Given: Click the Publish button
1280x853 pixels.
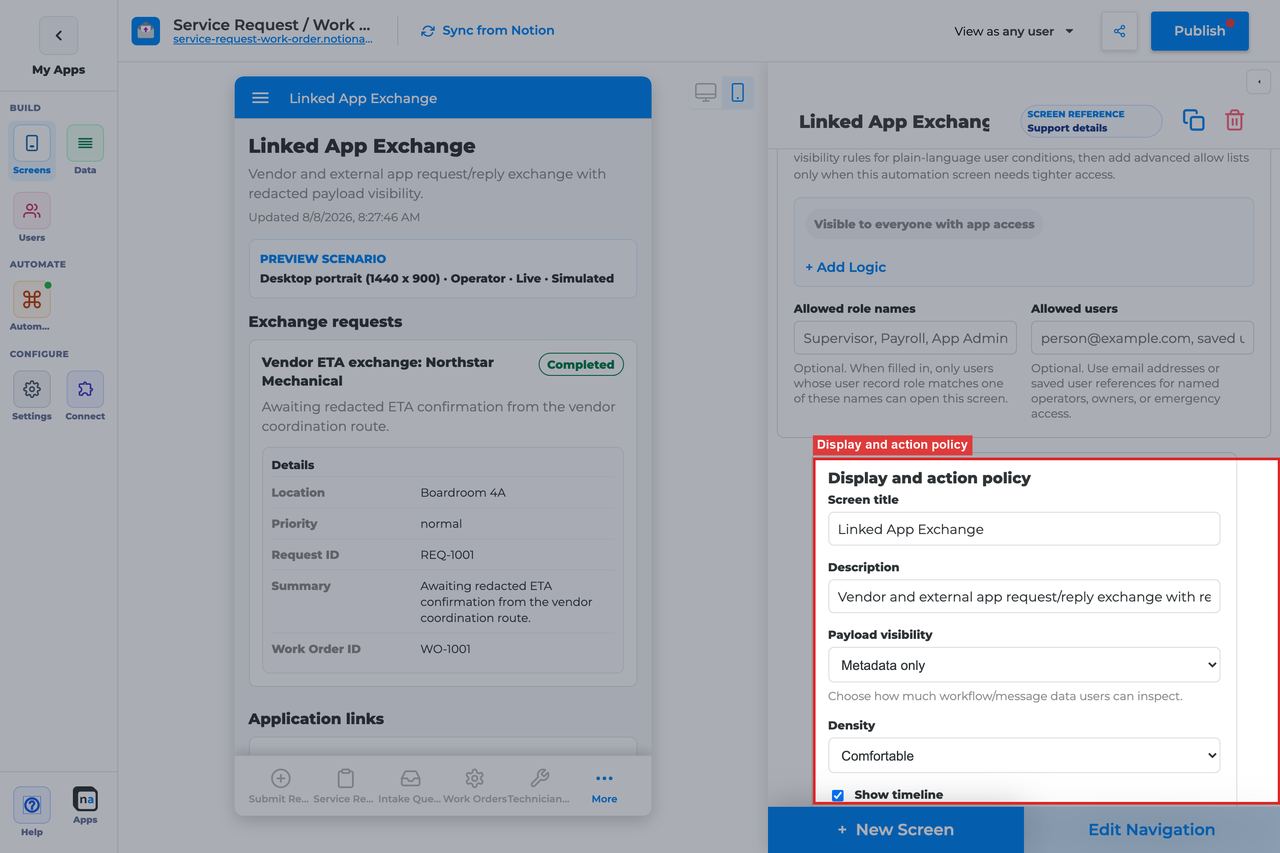Looking at the screenshot, I should click(1200, 31).
